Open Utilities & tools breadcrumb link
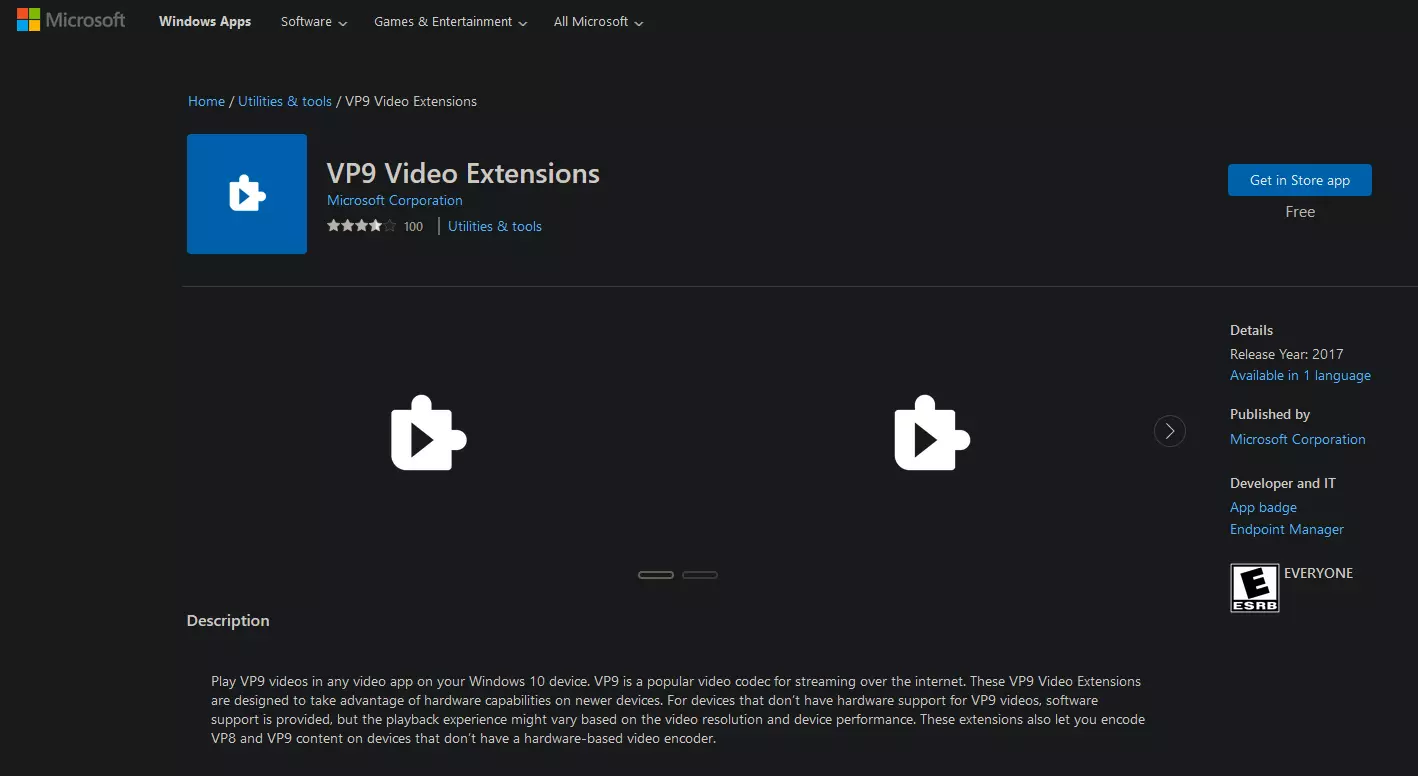Viewport: 1418px width, 776px height. [285, 101]
